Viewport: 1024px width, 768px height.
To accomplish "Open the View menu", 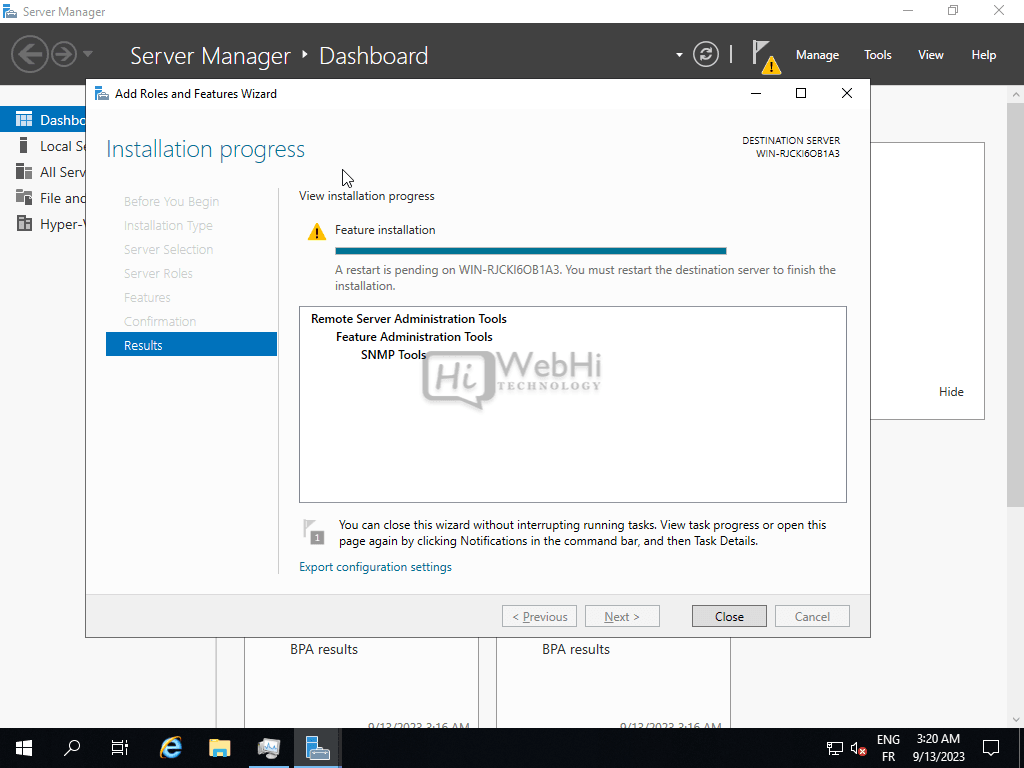I will 930,55.
